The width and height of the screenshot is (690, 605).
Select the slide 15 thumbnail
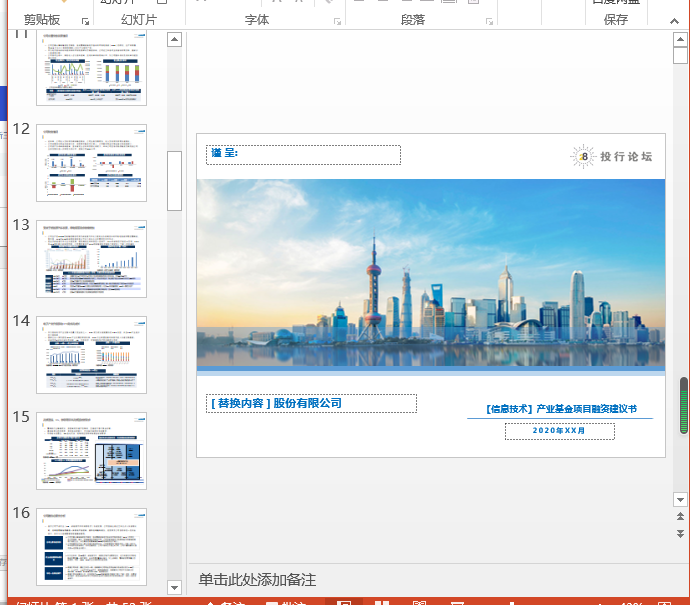point(92,451)
